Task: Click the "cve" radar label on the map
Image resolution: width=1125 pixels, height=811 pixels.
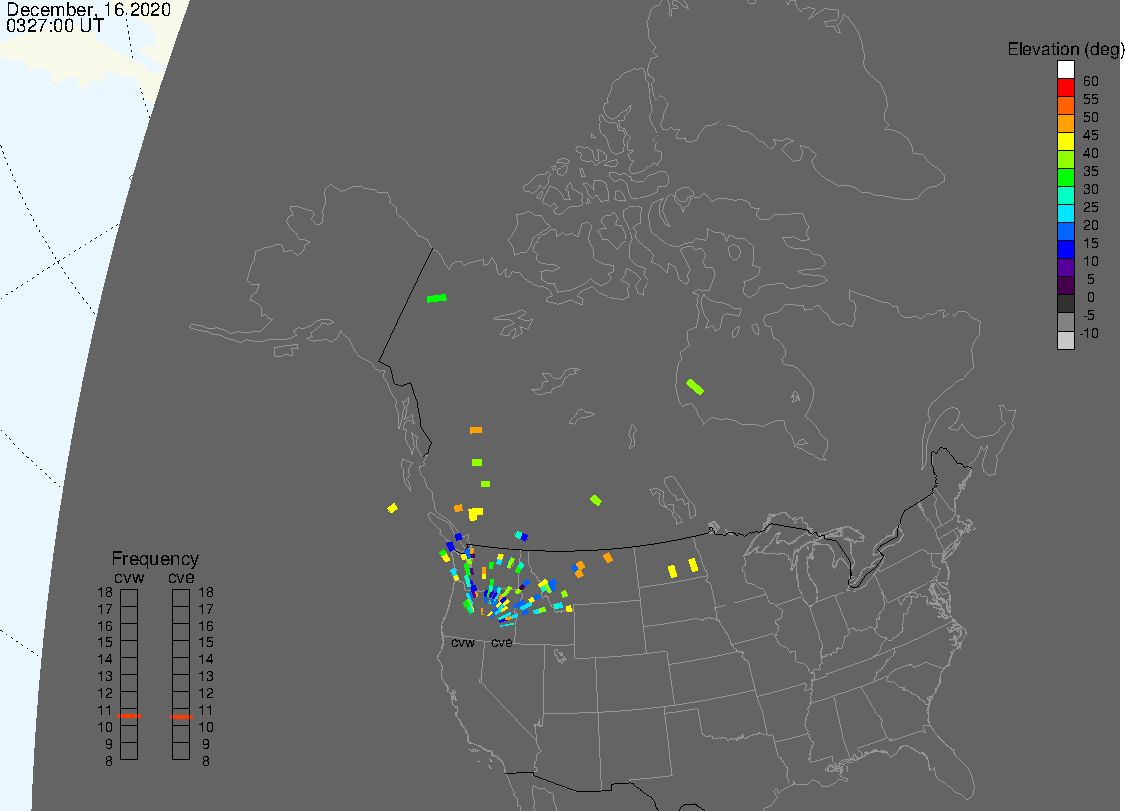Action: [502, 642]
